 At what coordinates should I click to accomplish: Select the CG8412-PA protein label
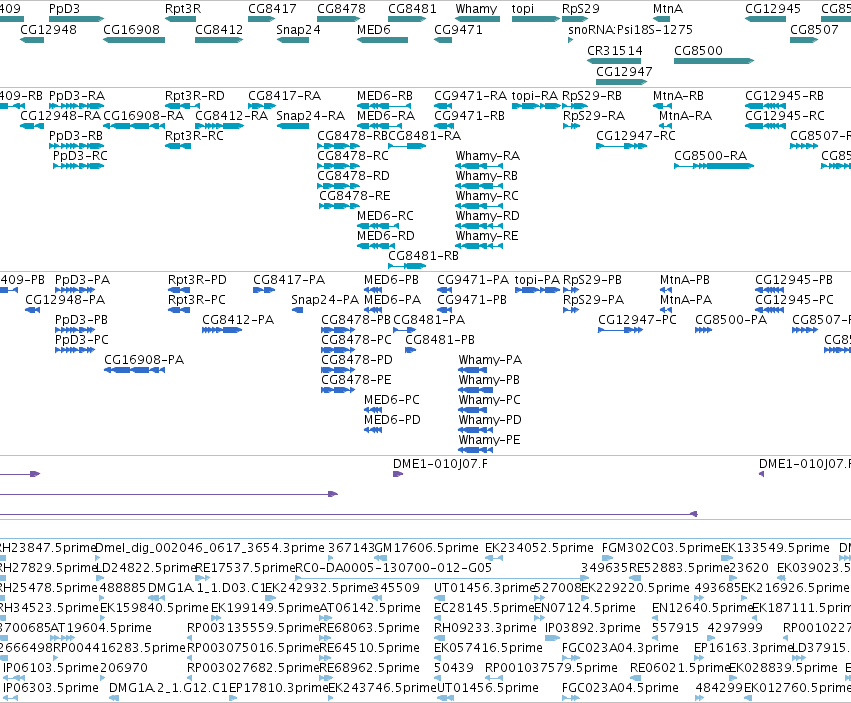(238, 320)
